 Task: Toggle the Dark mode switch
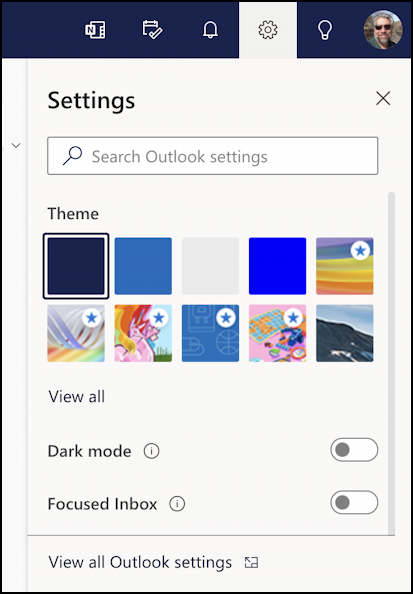click(x=354, y=450)
